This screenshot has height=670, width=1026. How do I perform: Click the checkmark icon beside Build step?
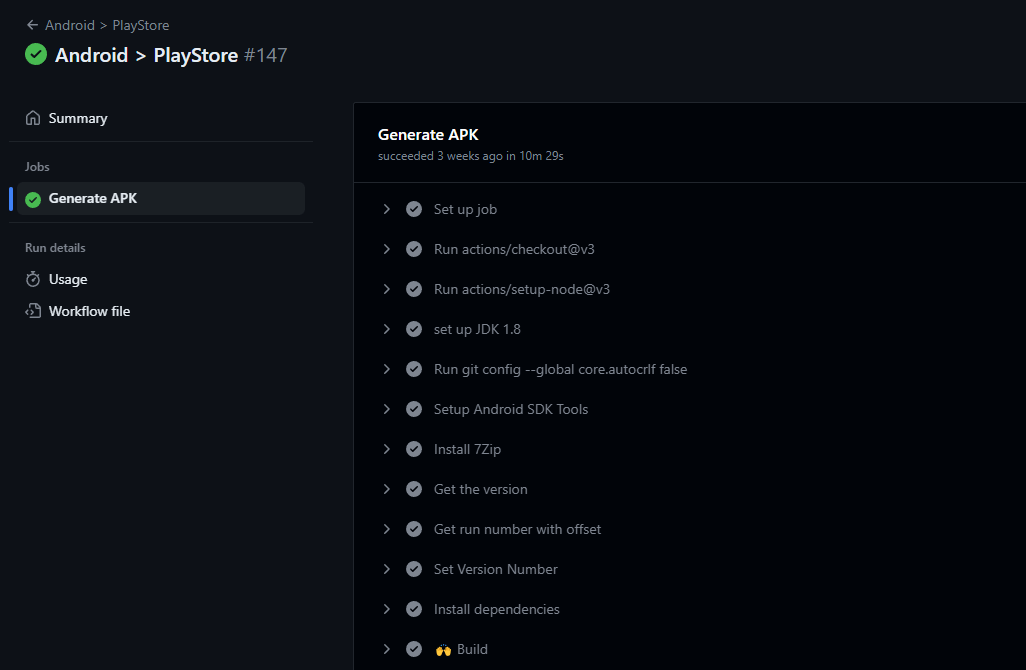coord(414,649)
